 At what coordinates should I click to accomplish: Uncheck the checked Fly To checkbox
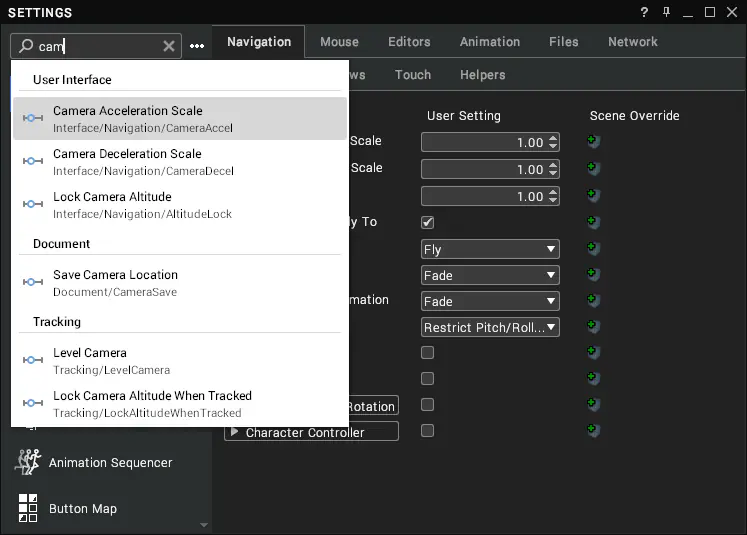pyautogui.click(x=427, y=222)
